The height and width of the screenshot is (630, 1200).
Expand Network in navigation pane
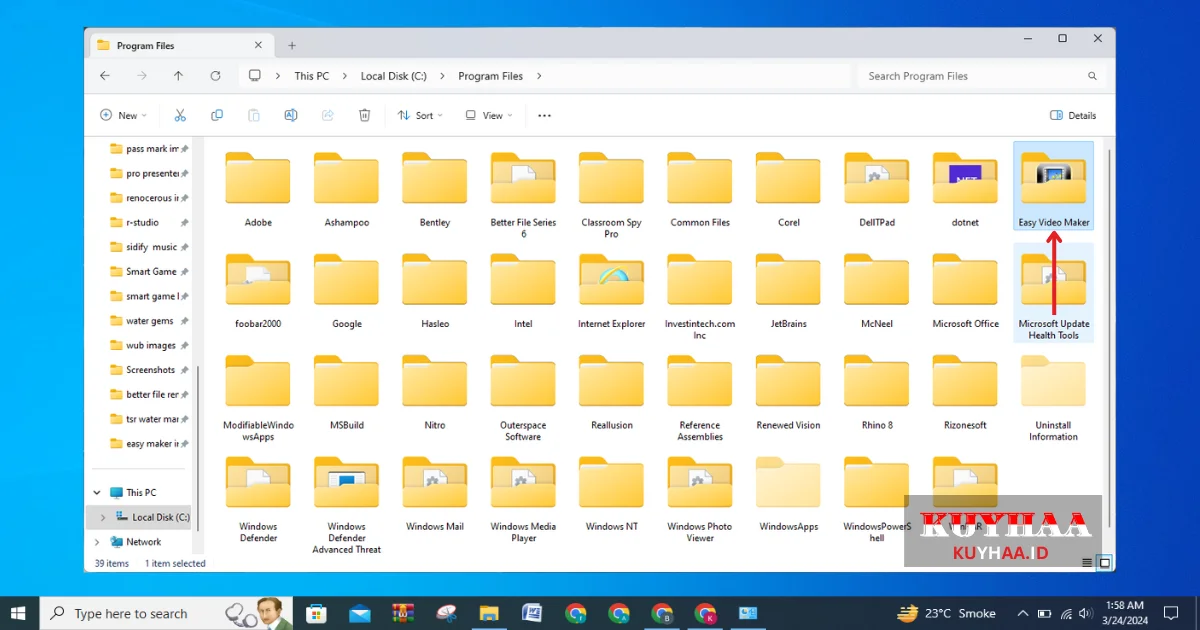pyautogui.click(x=97, y=542)
